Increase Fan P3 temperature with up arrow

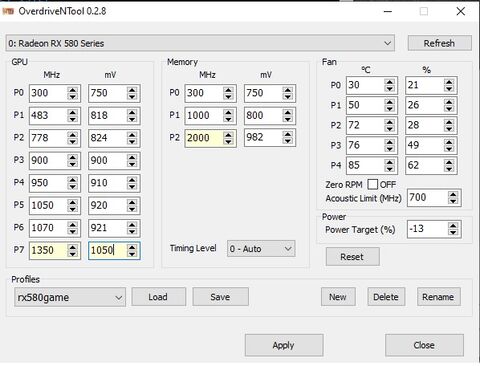(x=390, y=142)
